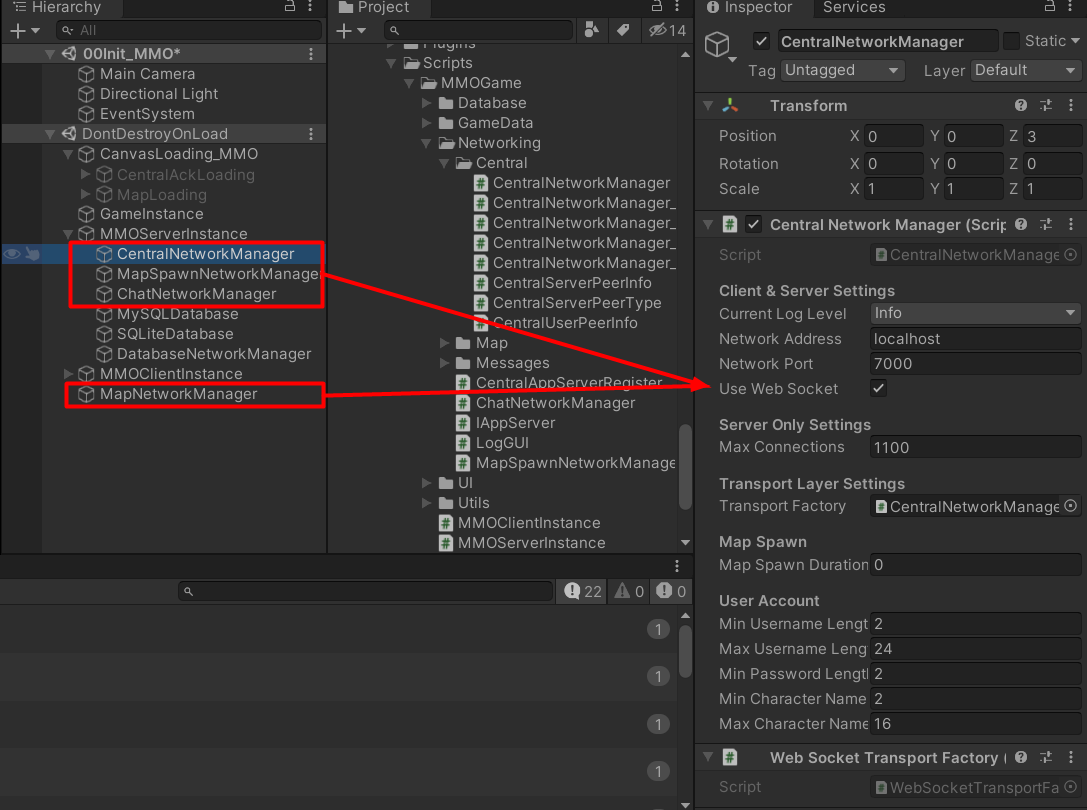Toggle CentralNetworkManager active checkbox
The height and width of the screenshot is (810, 1087).
coord(761,41)
